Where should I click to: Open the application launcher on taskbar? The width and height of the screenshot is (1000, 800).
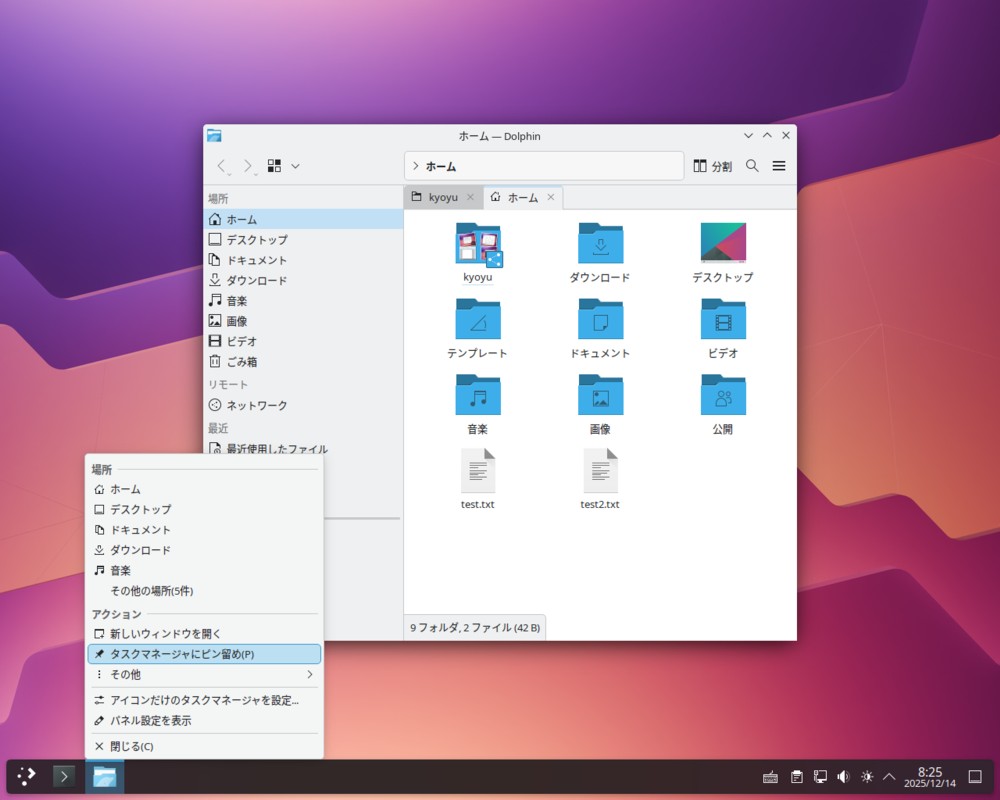click(x=27, y=776)
